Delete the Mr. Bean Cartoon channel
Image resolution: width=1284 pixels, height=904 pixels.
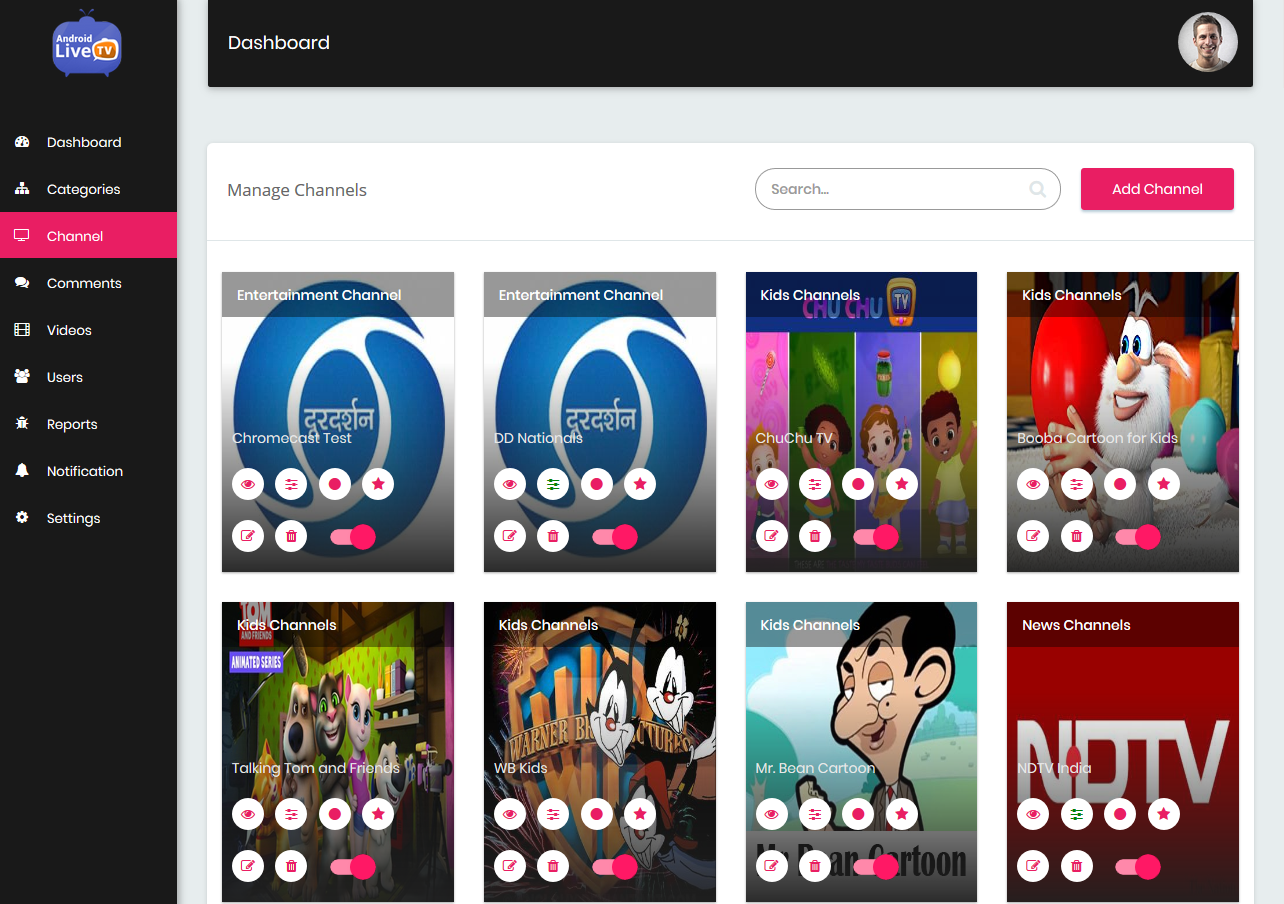(815, 866)
